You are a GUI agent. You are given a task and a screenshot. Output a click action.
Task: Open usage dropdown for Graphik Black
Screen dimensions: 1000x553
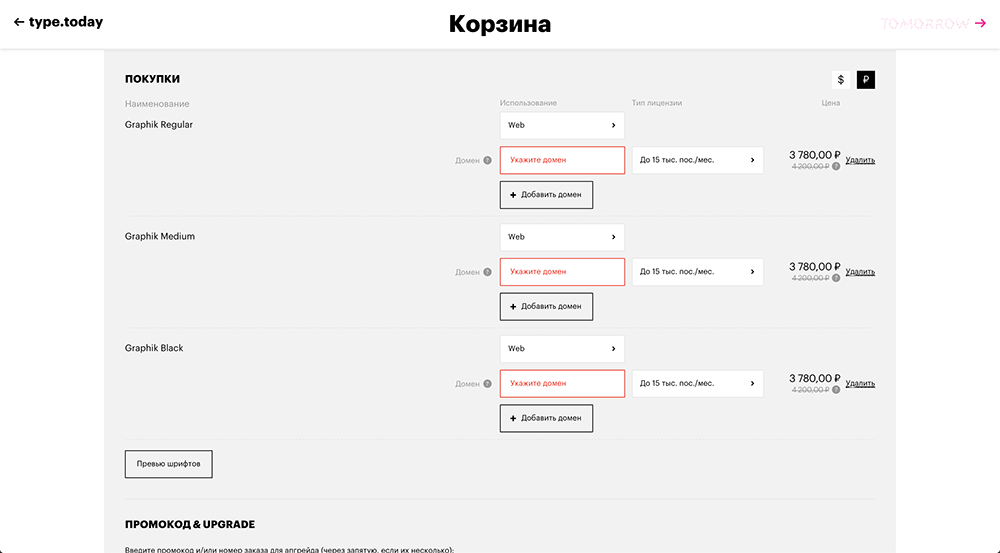[x=562, y=349]
